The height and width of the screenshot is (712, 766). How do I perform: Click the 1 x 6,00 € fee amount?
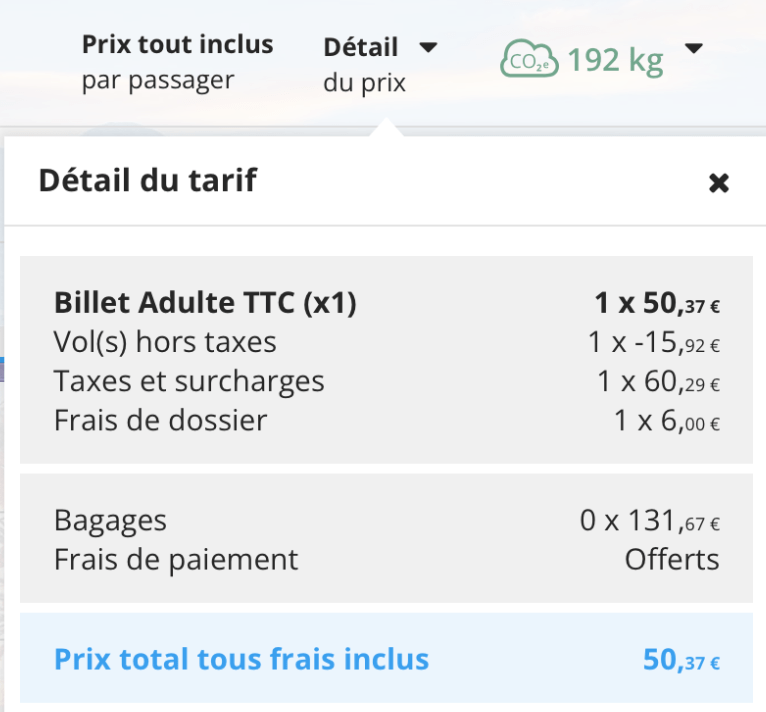666,420
